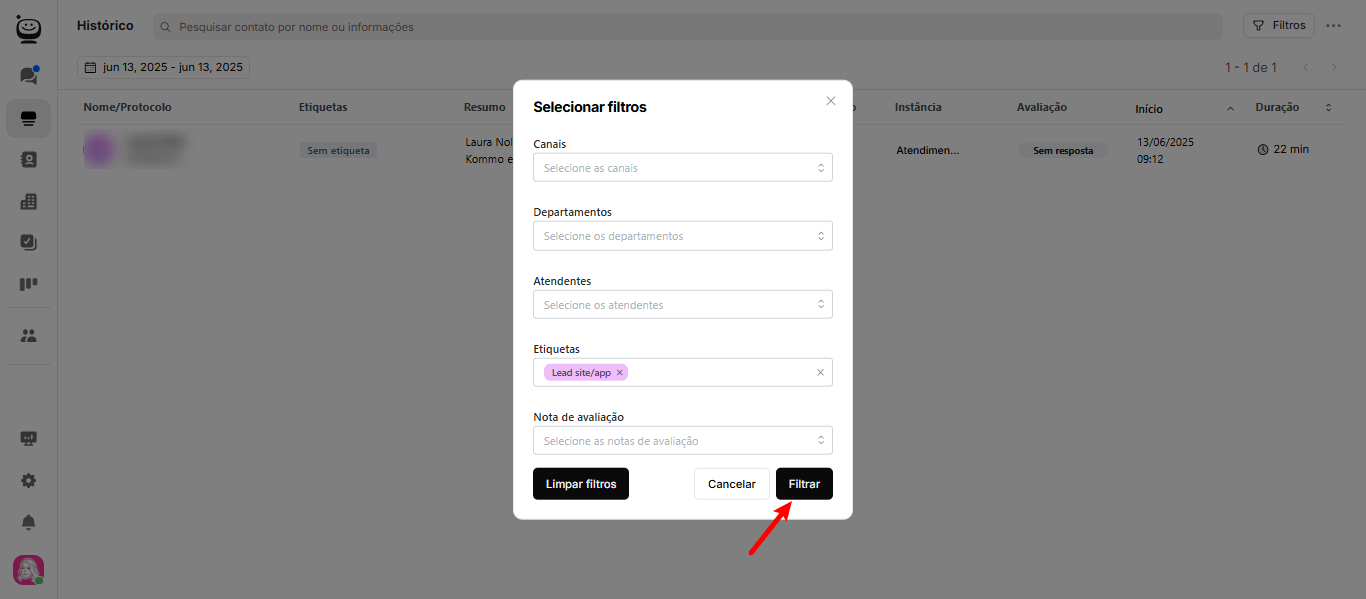Screen dimensions: 1366x599
Task: Open the notifications bell icon
Action: (28, 522)
